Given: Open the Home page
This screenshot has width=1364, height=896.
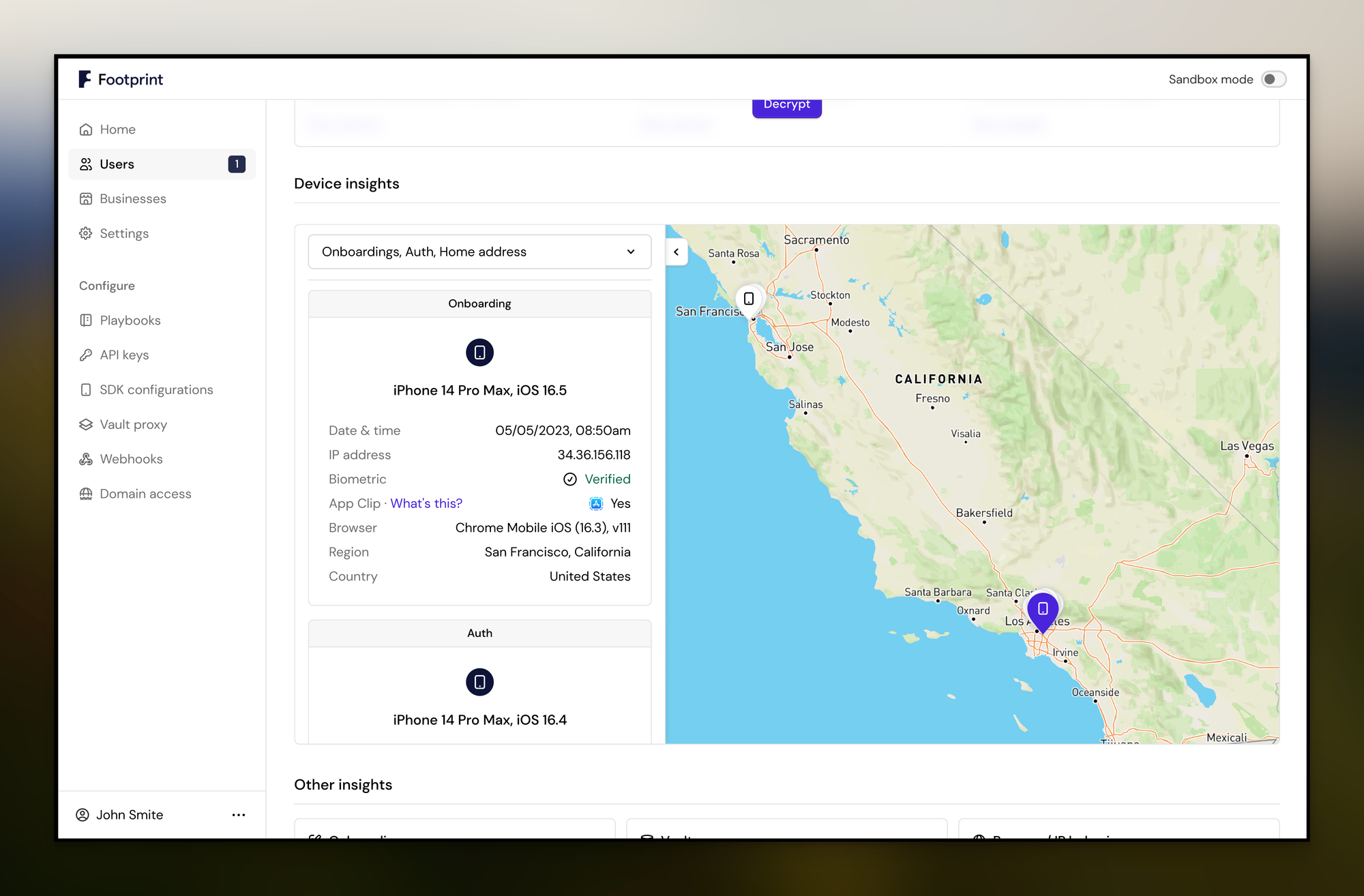Looking at the screenshot, I should tap(117, 130).
